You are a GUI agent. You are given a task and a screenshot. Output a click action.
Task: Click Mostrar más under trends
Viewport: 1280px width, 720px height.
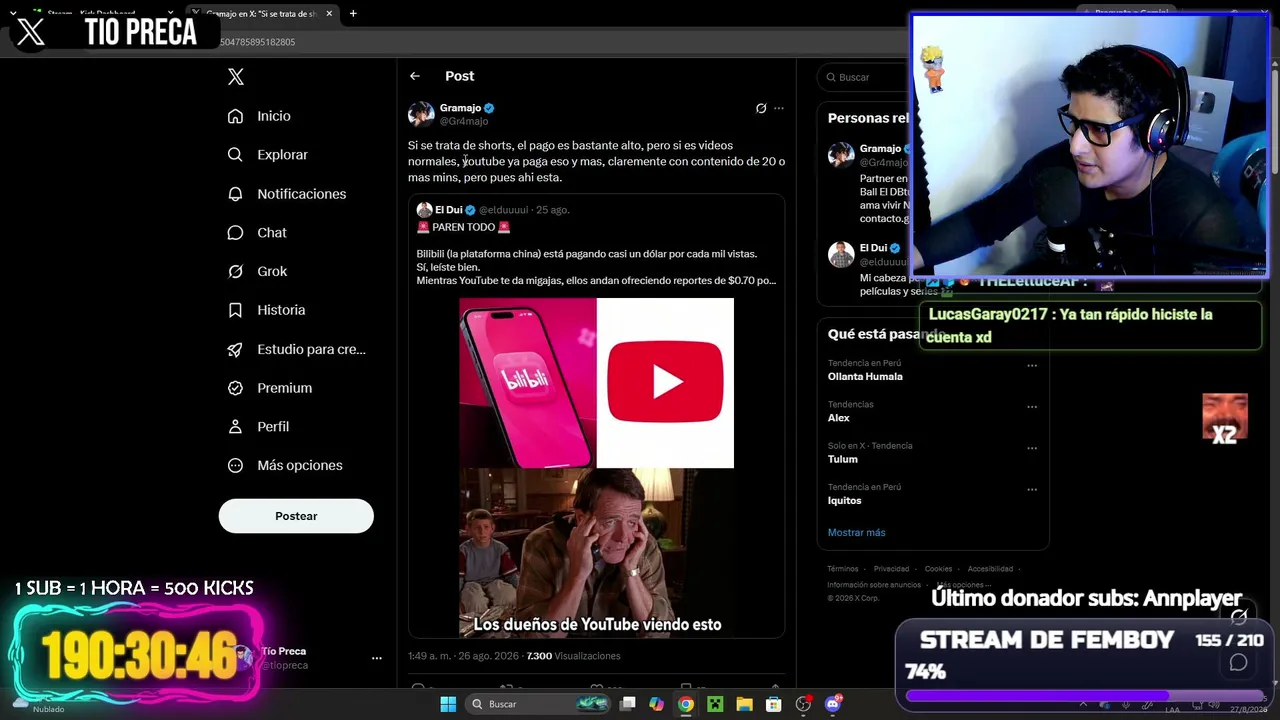tap(856, 533)
